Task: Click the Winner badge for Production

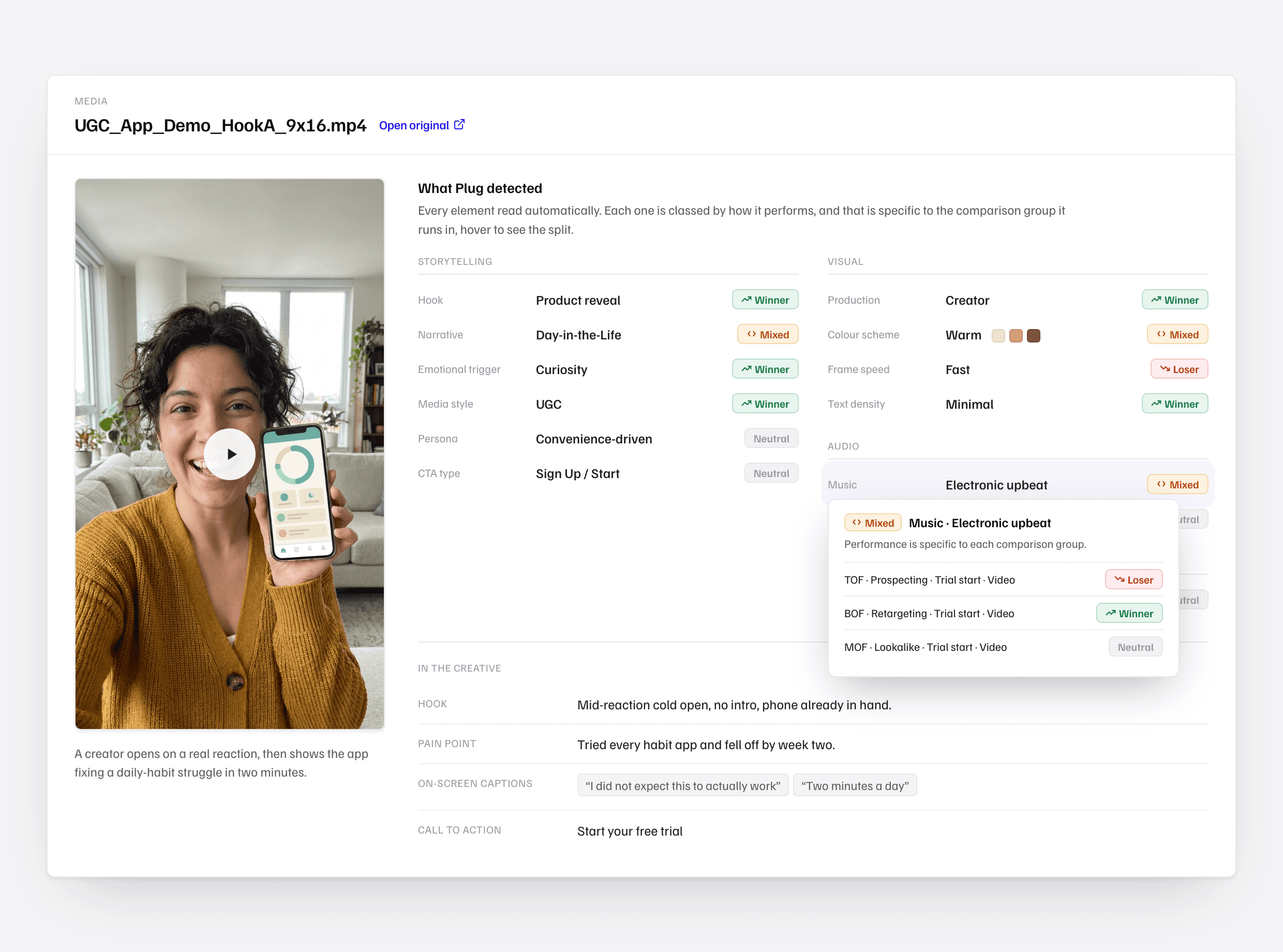Action: point(1175,300)
